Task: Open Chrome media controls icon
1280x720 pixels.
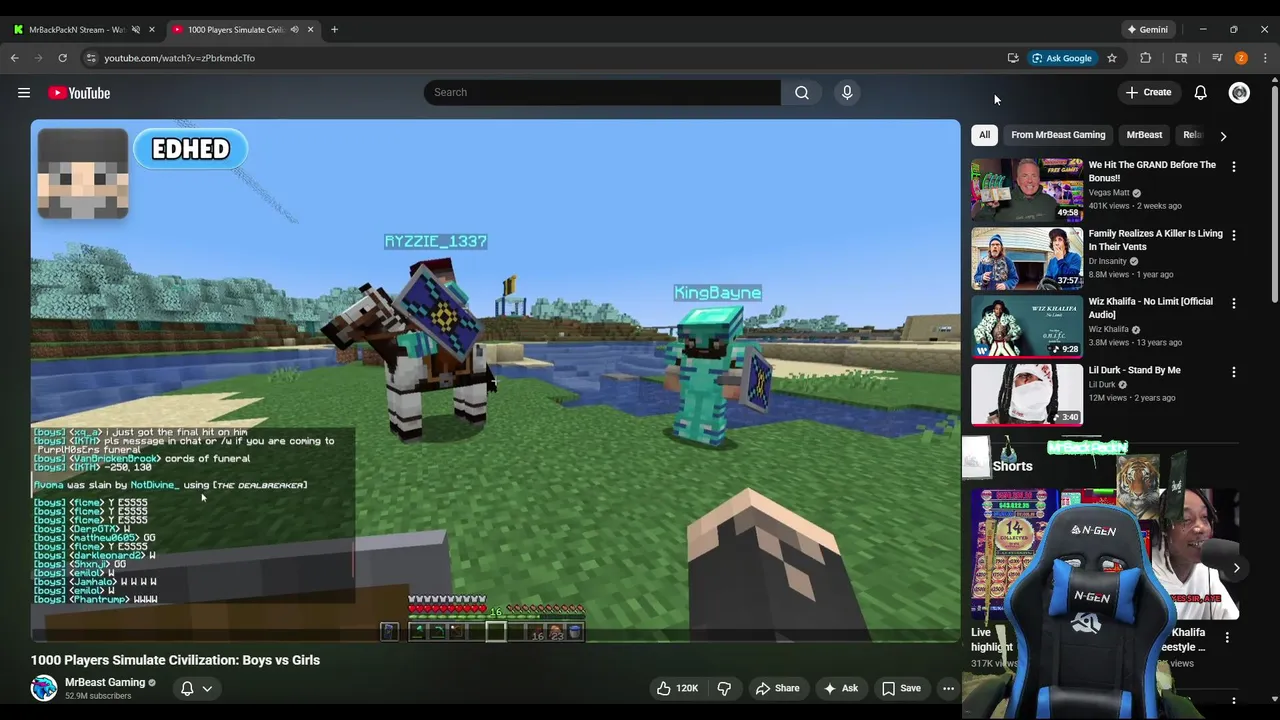Action: click(1217, 58)
